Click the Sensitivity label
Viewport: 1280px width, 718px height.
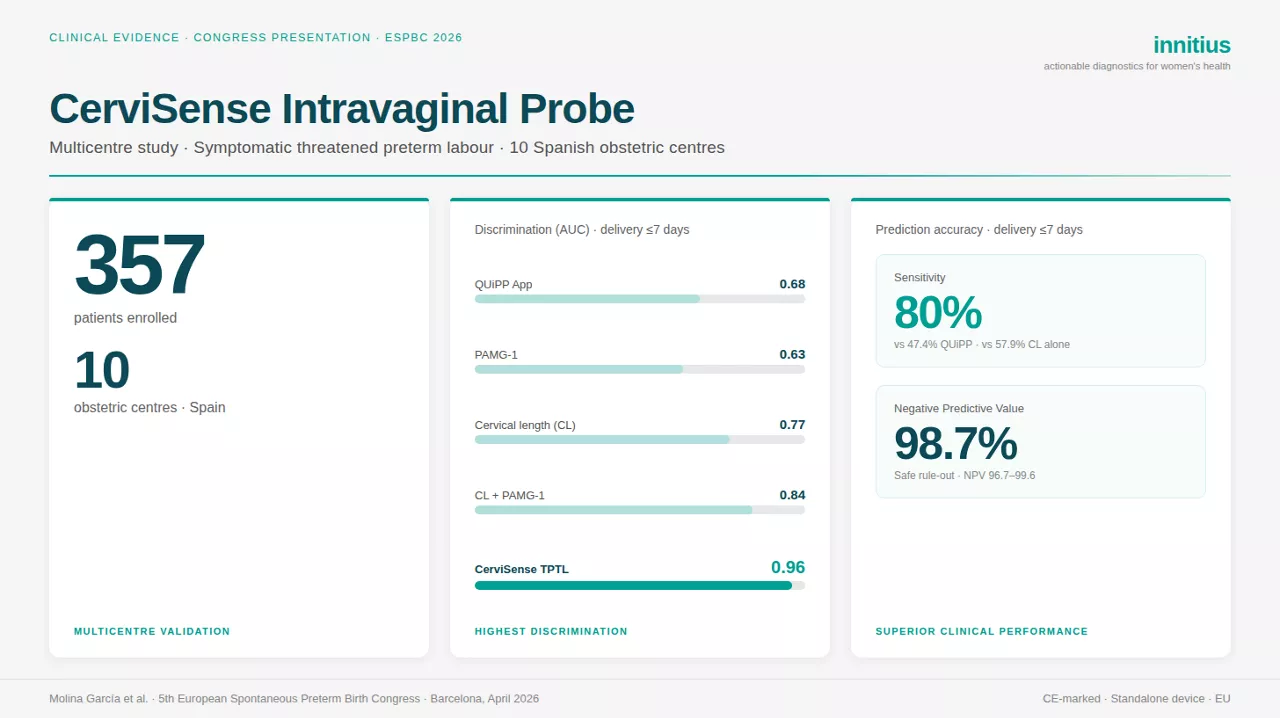click(x=920, y=278)
